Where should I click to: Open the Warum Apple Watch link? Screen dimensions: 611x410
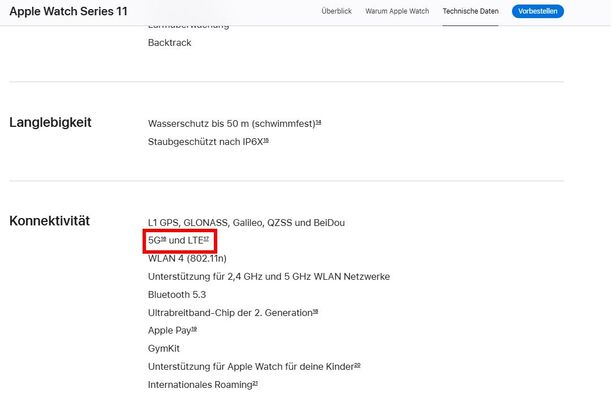pyautogui.click(x=397, y=11)
